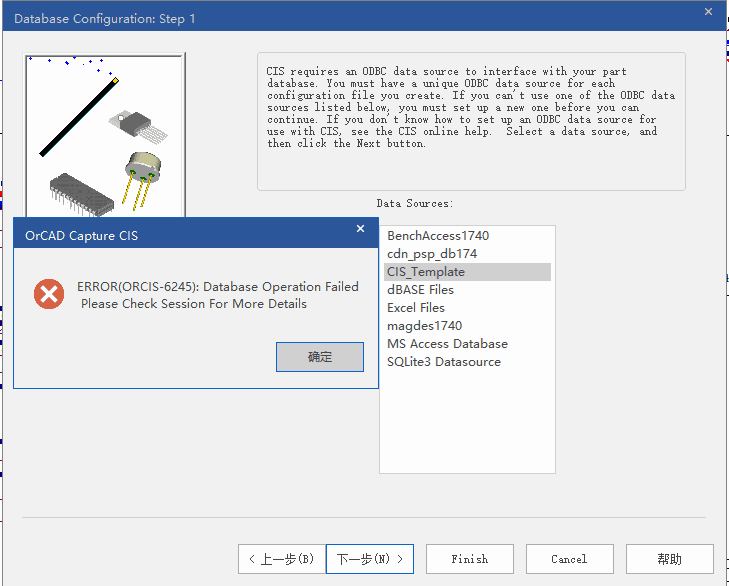Click the red error icon in dialog
Viewport: 729px width, 586px height.
click(49, 294)
